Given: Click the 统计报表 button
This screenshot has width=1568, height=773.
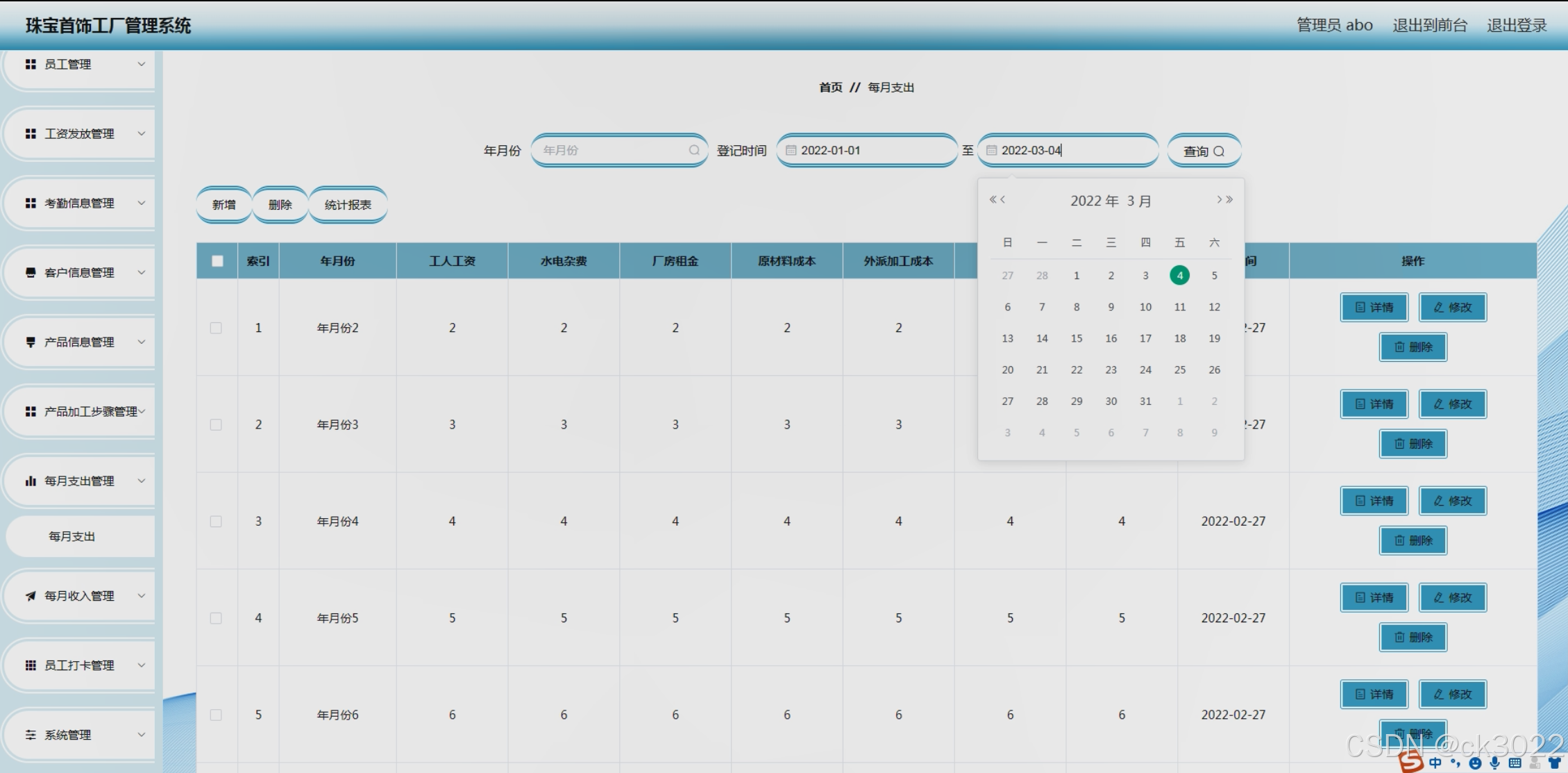Looking at the screenshot, I should pos(348,205).
